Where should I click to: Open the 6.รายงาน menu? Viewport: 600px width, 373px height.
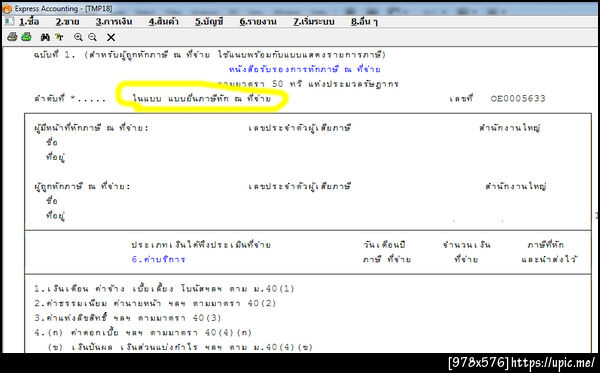tap(258, 22)
